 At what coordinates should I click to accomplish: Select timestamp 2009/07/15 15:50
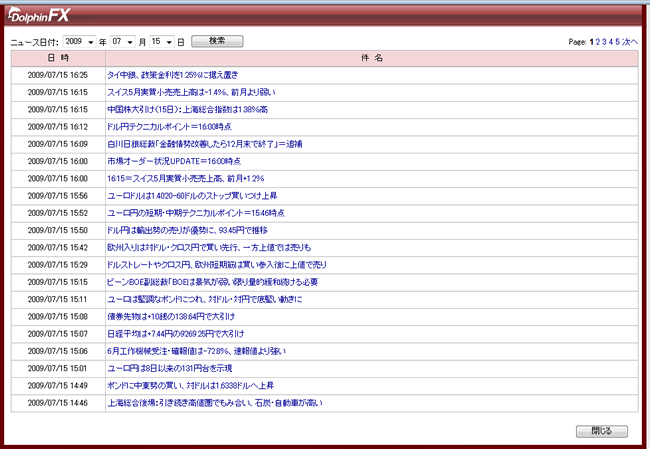(x=58, y=230)
